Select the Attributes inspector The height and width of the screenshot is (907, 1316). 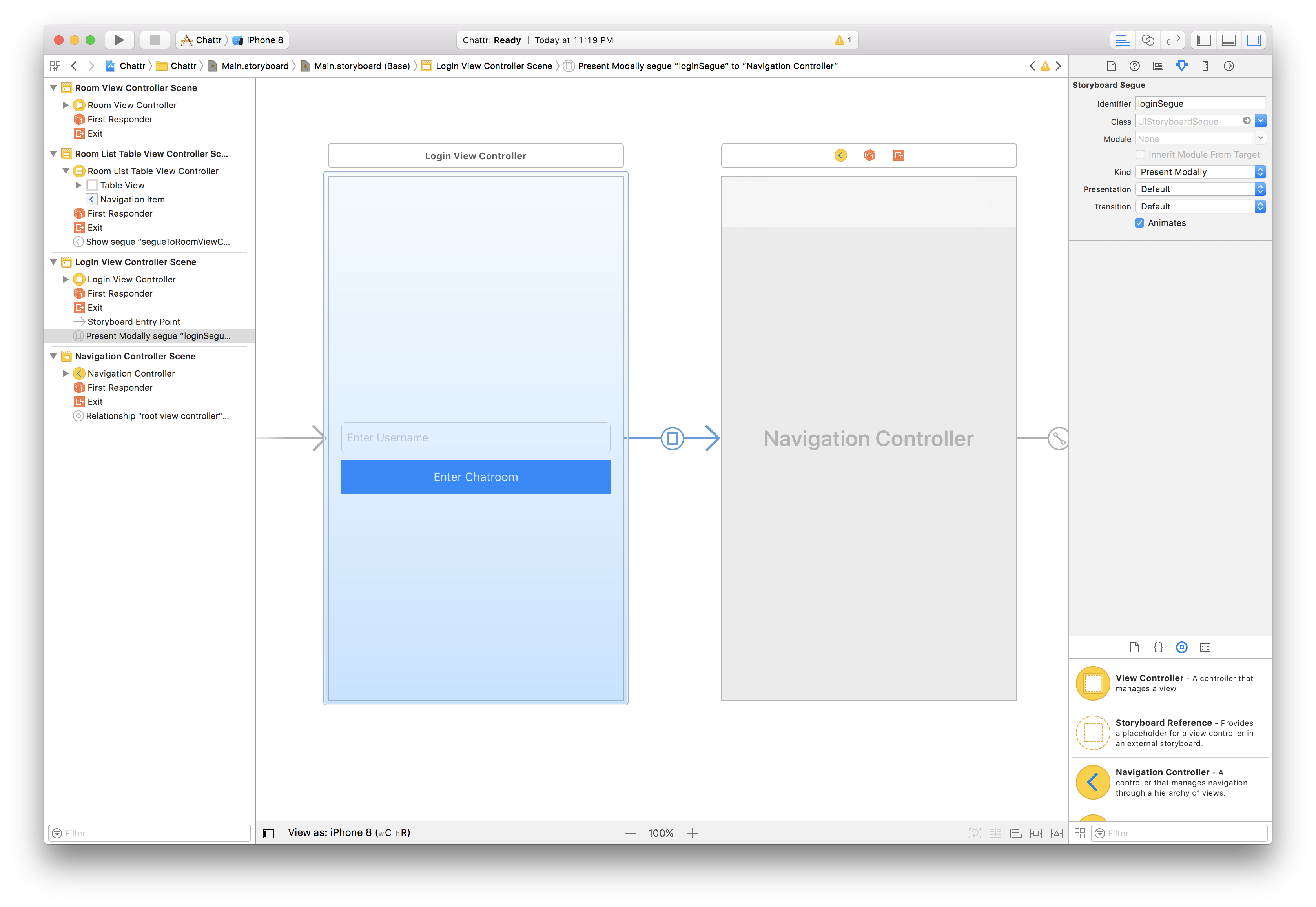click(1181, 66)
